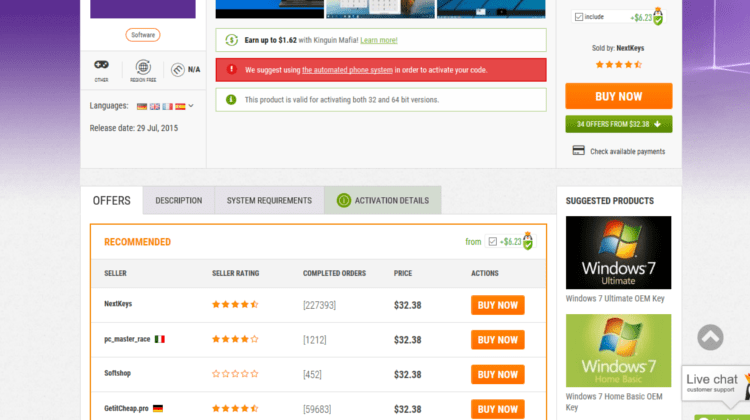Click the German flag language icon

point(142,106)
